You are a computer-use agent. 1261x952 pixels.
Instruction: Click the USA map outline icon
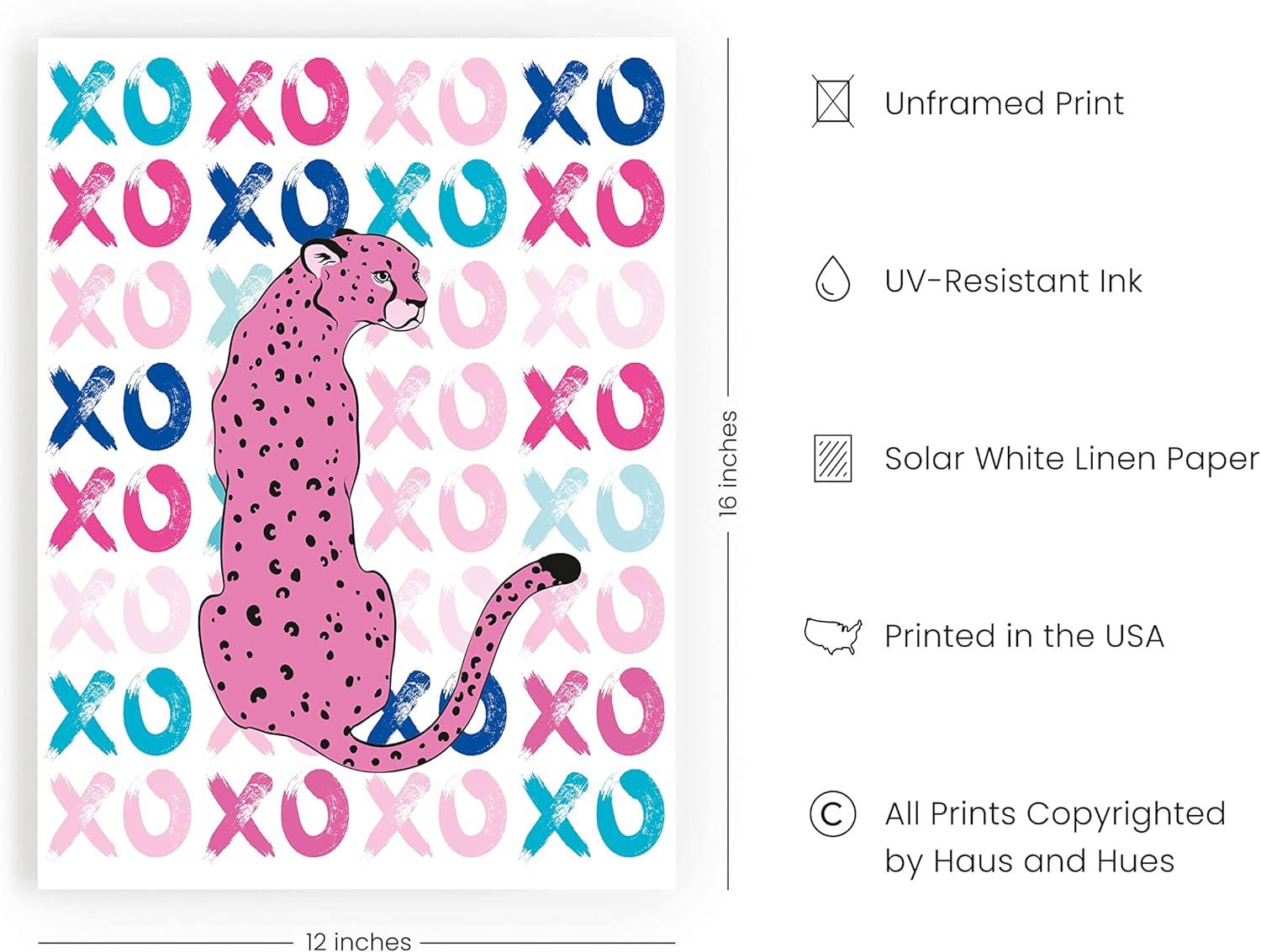point(833,635)
